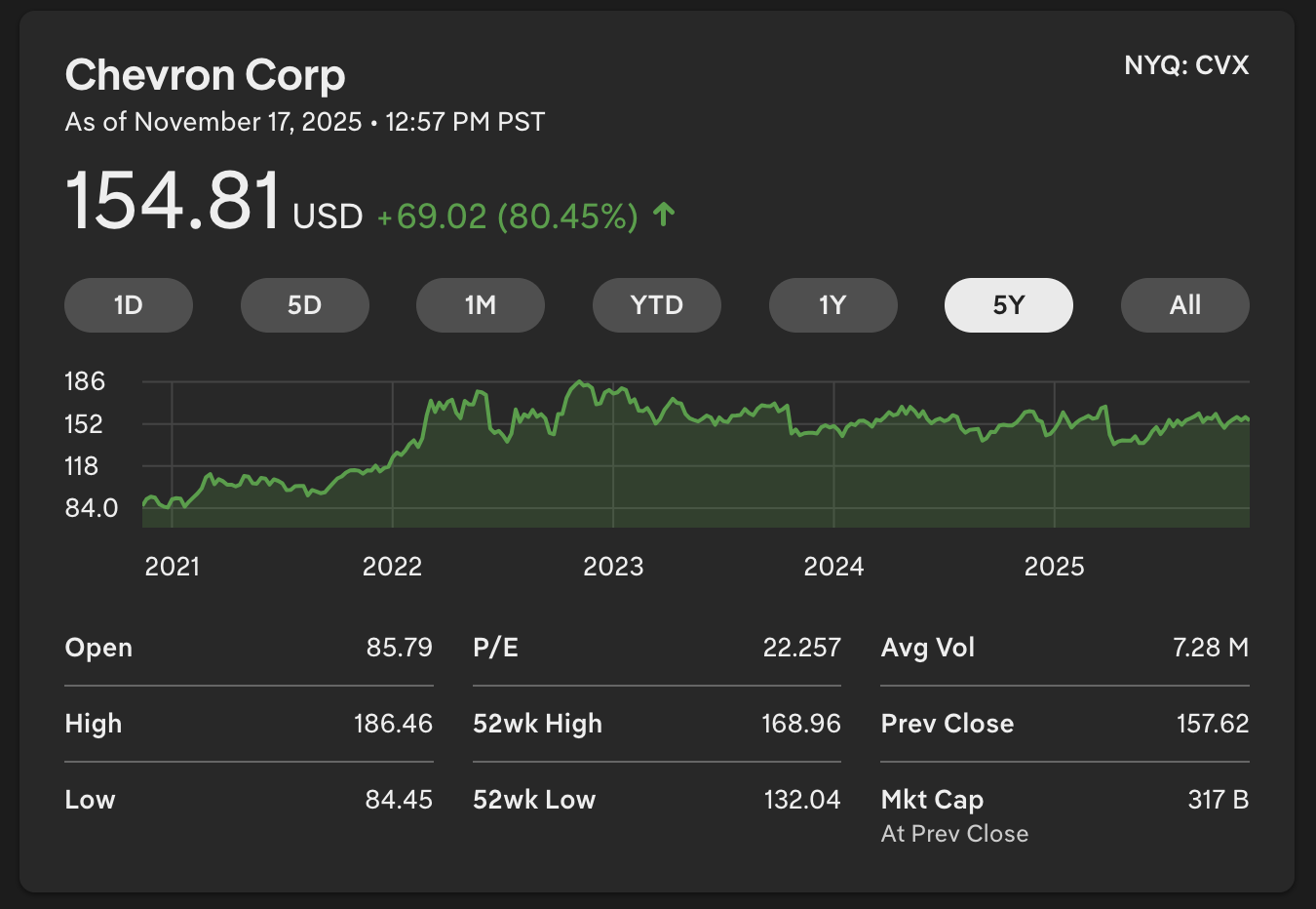The image size is (1316, 909).
Task: Click the Prev Close value 157.62
Action: click(x=1212, y=724)
